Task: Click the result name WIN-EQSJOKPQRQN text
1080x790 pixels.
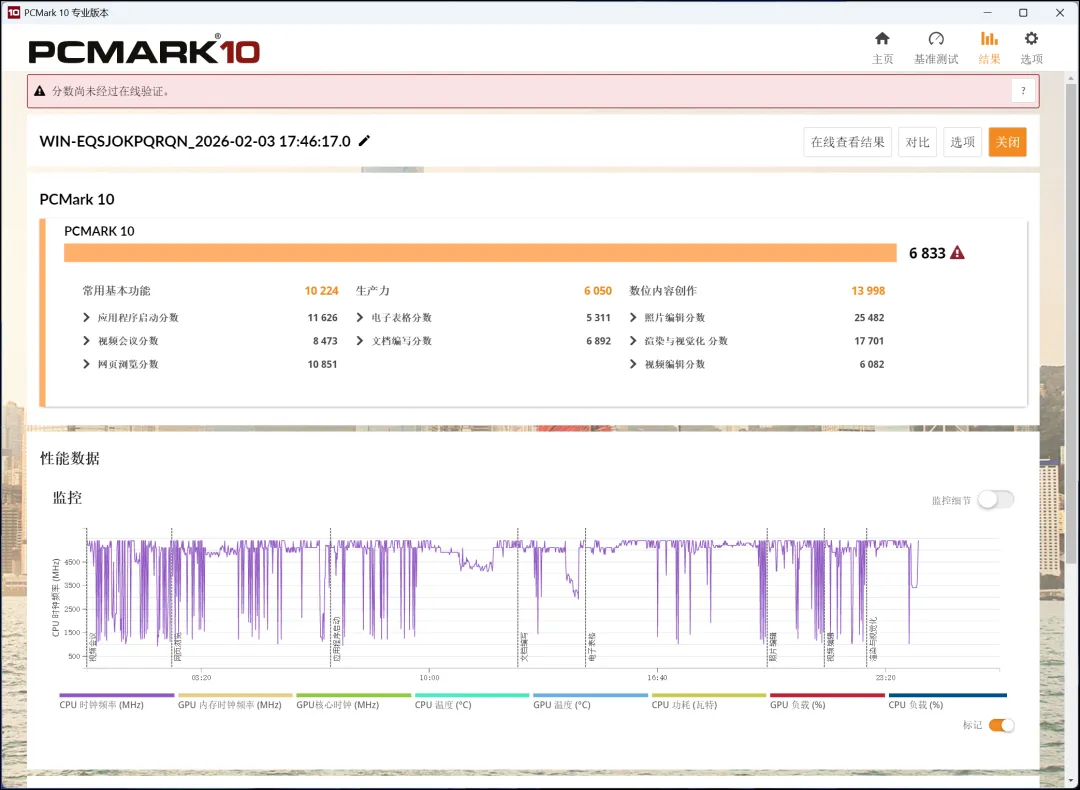Action: [x=195, y=141]
